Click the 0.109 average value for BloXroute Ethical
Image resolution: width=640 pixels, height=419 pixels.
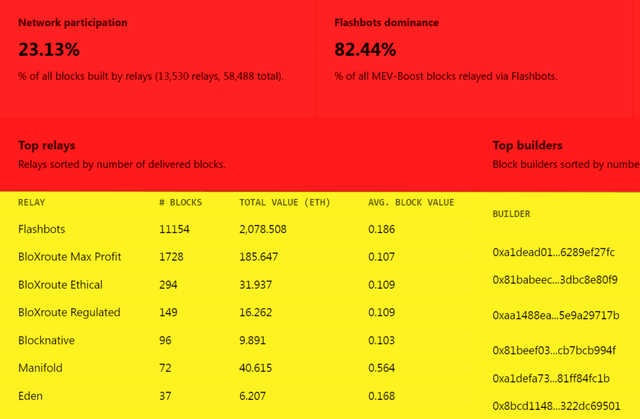[382, 285]
